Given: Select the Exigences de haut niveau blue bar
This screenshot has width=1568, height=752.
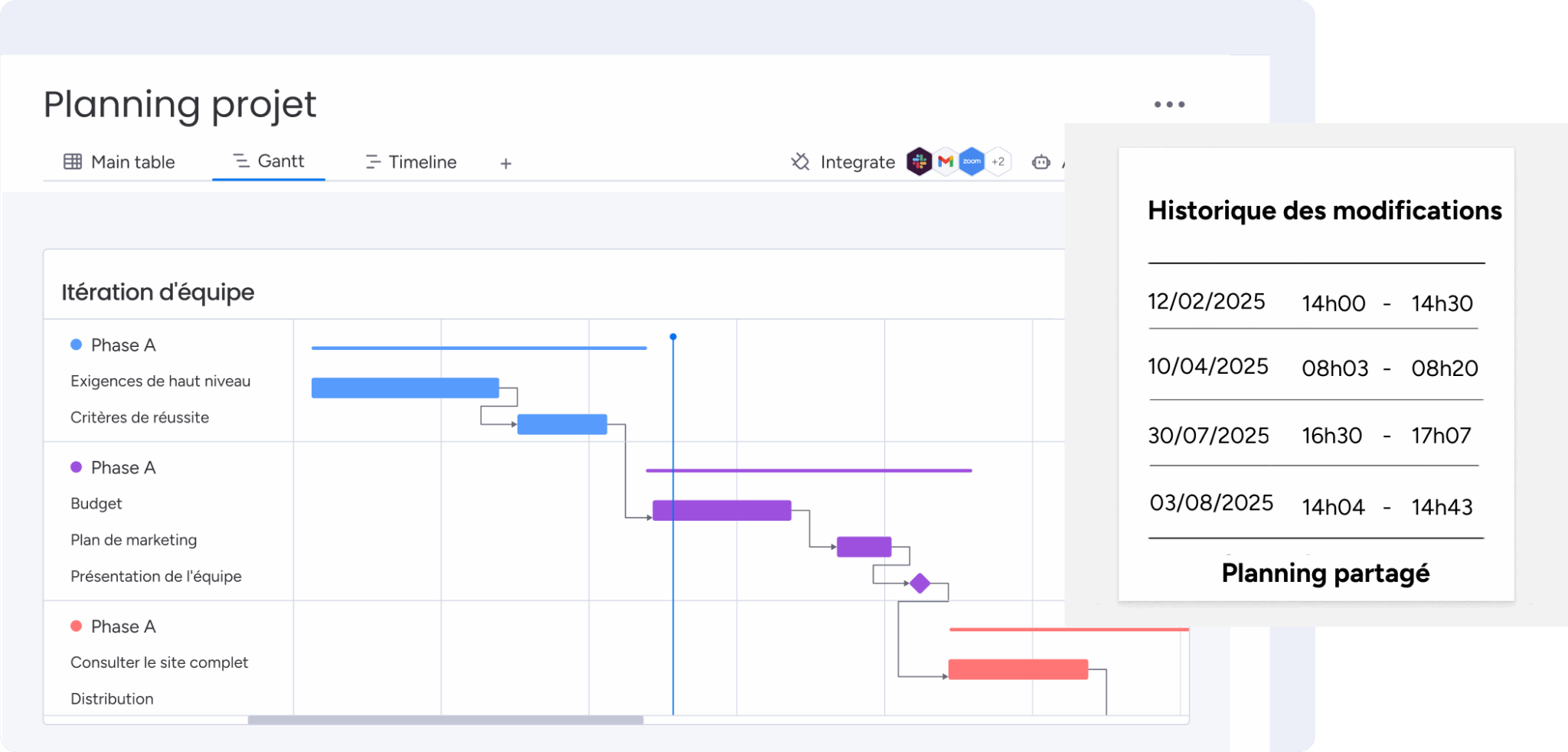Looking at the screenshot, I should 405,387.
